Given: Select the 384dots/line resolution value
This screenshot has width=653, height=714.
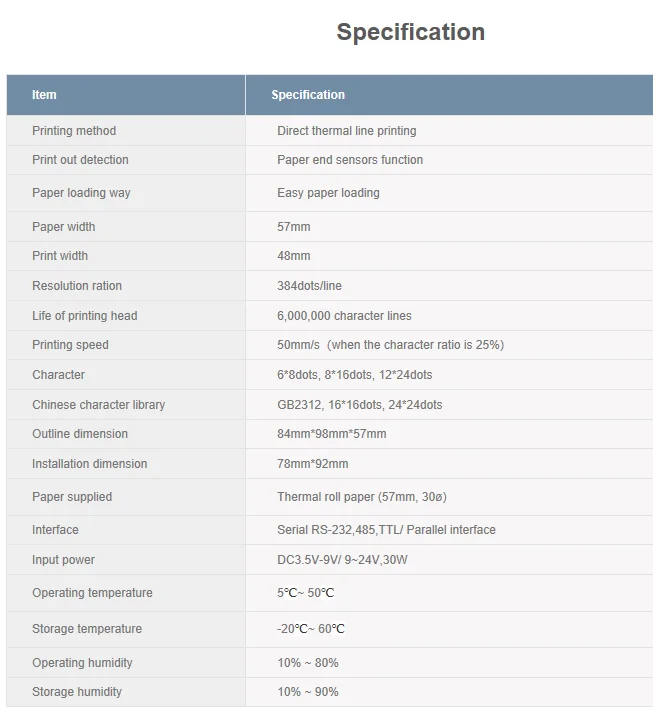Looking at the screenshot, I should 309,286.
